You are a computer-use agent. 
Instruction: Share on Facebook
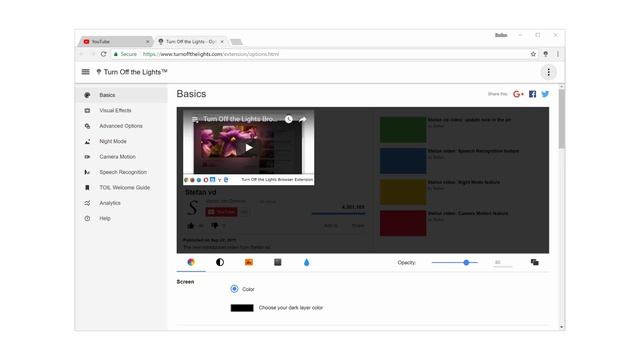[532, 94]
